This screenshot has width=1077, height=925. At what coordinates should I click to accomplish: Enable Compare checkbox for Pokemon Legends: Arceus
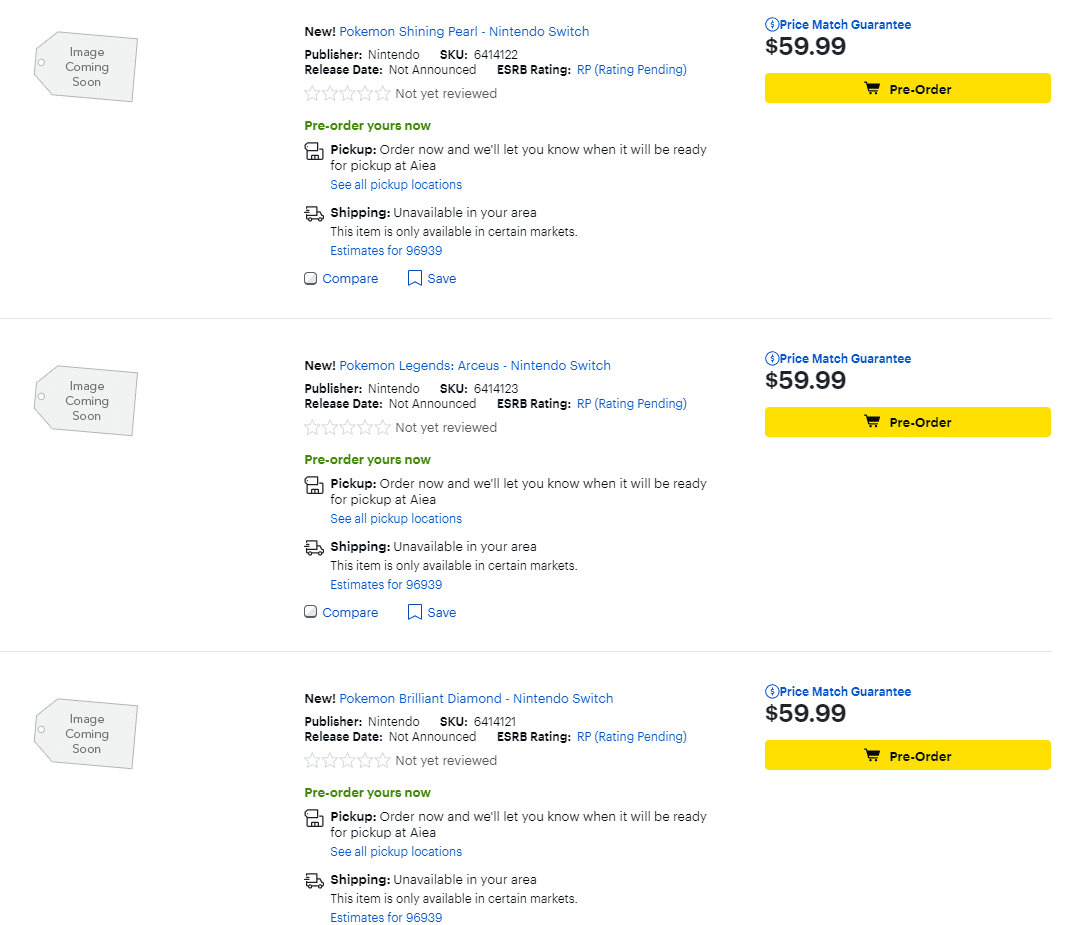pos(311,613)
